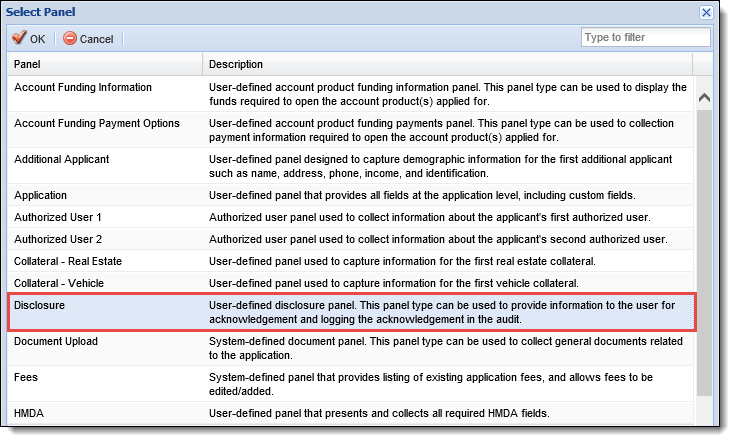Sort by the Description column header

tap(447, 64)
